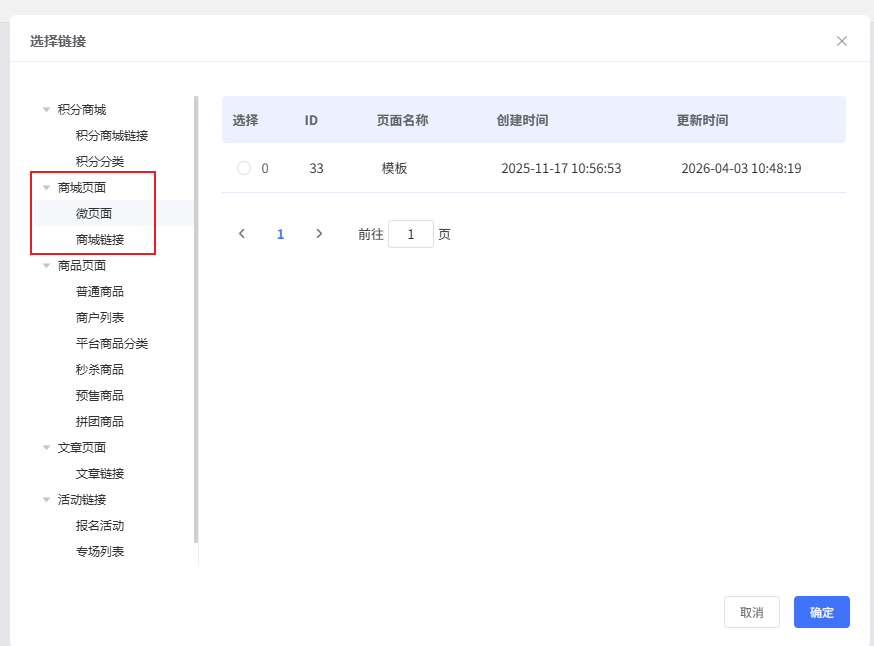Click the 取消 button
Viewport: 874px width, 646px height.
tap(751, 612)
